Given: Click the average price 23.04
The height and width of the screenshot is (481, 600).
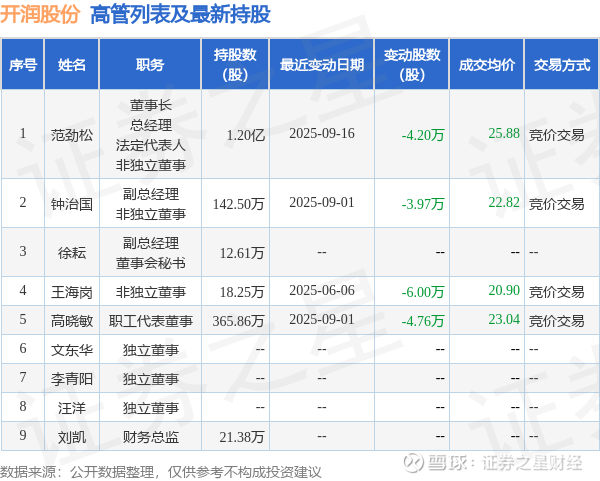Looking at the screenshot, I should pyautogui.click(x=504, y=319).
